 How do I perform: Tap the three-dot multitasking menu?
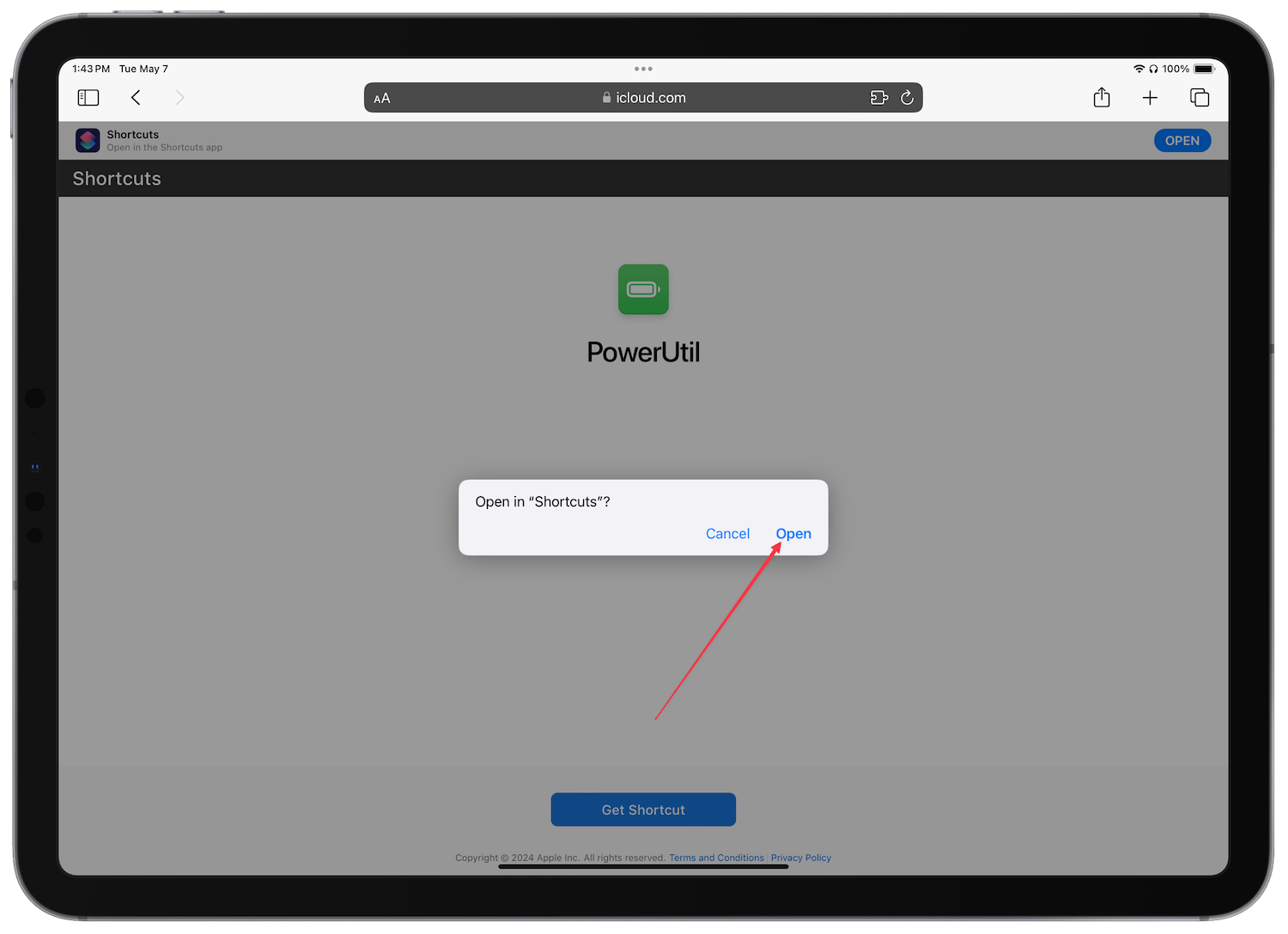[x=643, y=69]
